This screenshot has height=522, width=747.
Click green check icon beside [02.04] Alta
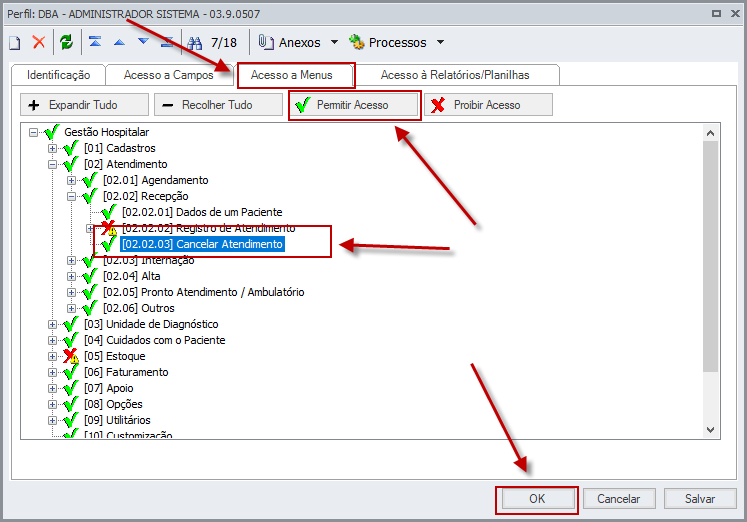[x=90, y=276]
